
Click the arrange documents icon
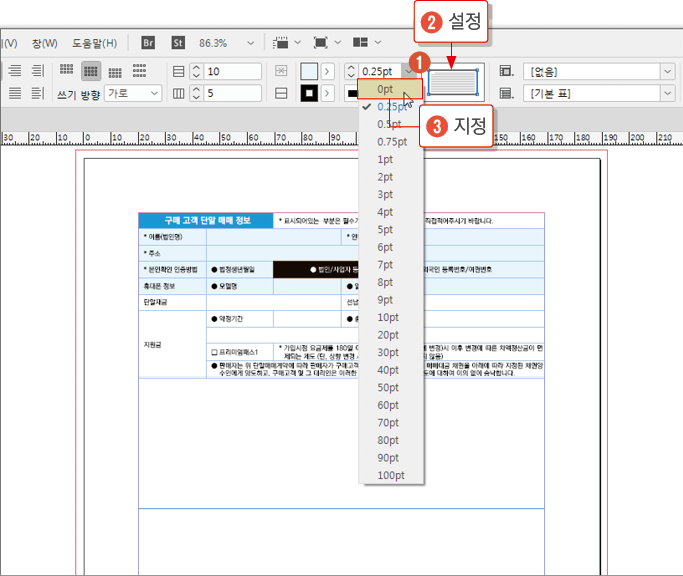pos(360,42)
